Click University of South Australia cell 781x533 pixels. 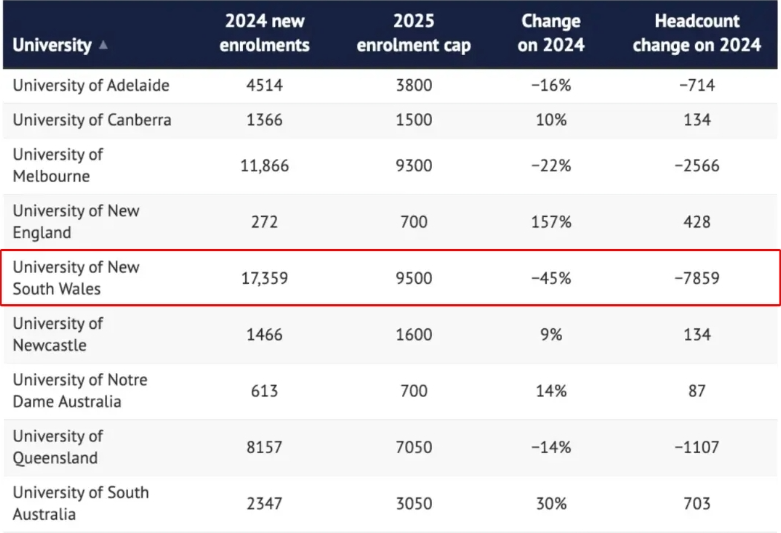click(80, 503)
